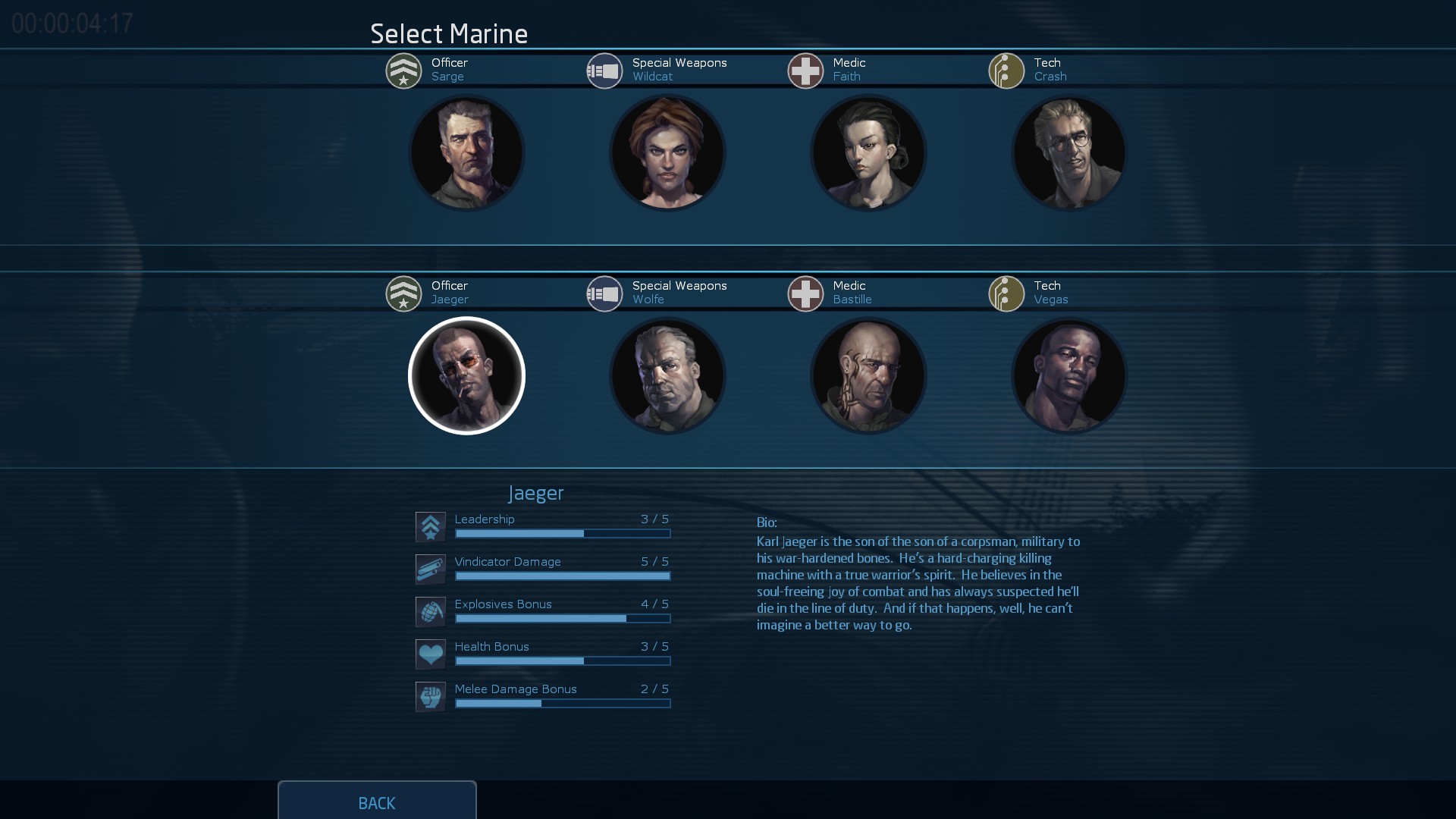The image size is (1456, 819).
Task: Select Crash's tech portrait
Action: point(1069,152)
